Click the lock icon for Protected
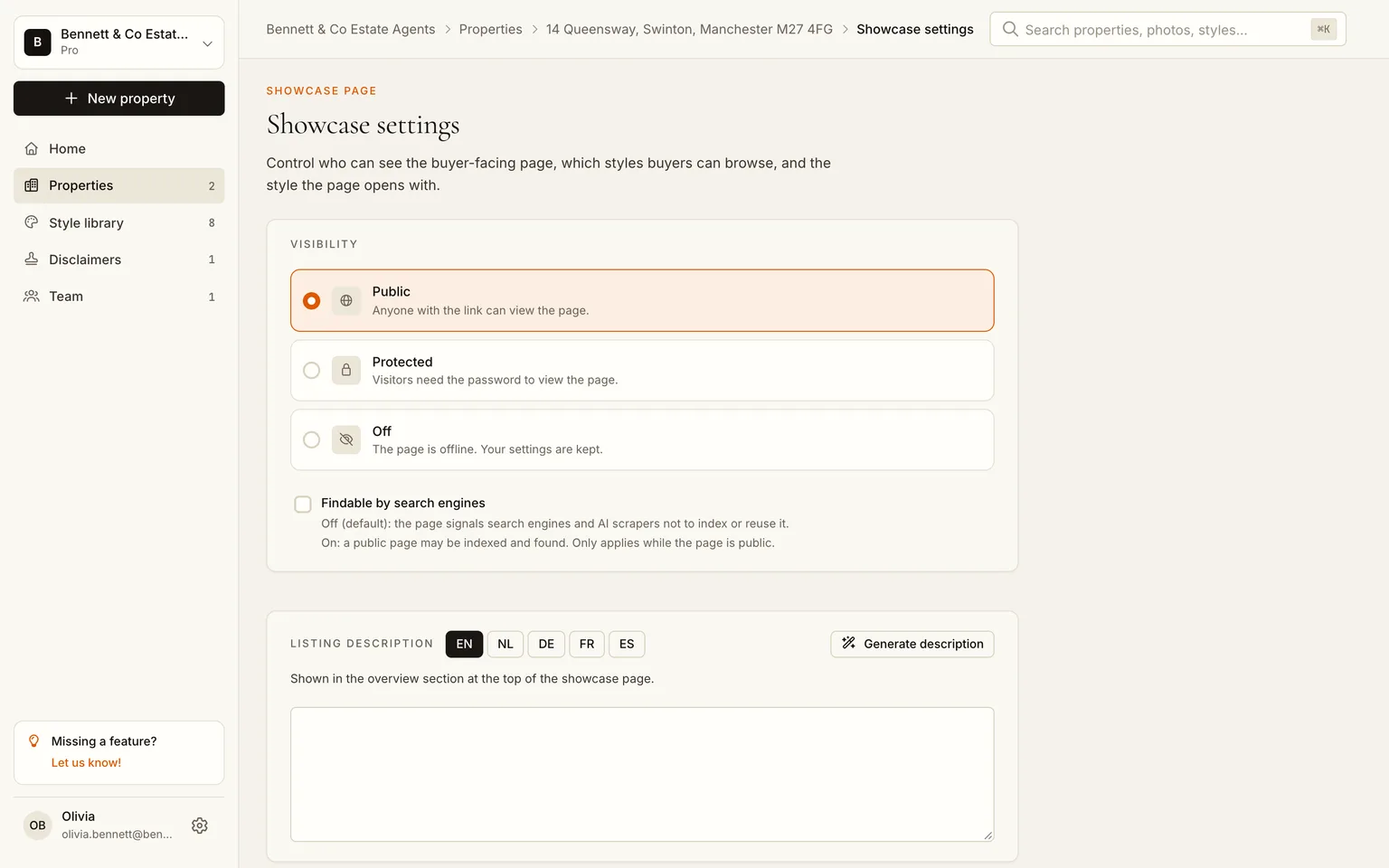Screen dimensions: 1389x868 pyautogui.click(x=346, y=371)
